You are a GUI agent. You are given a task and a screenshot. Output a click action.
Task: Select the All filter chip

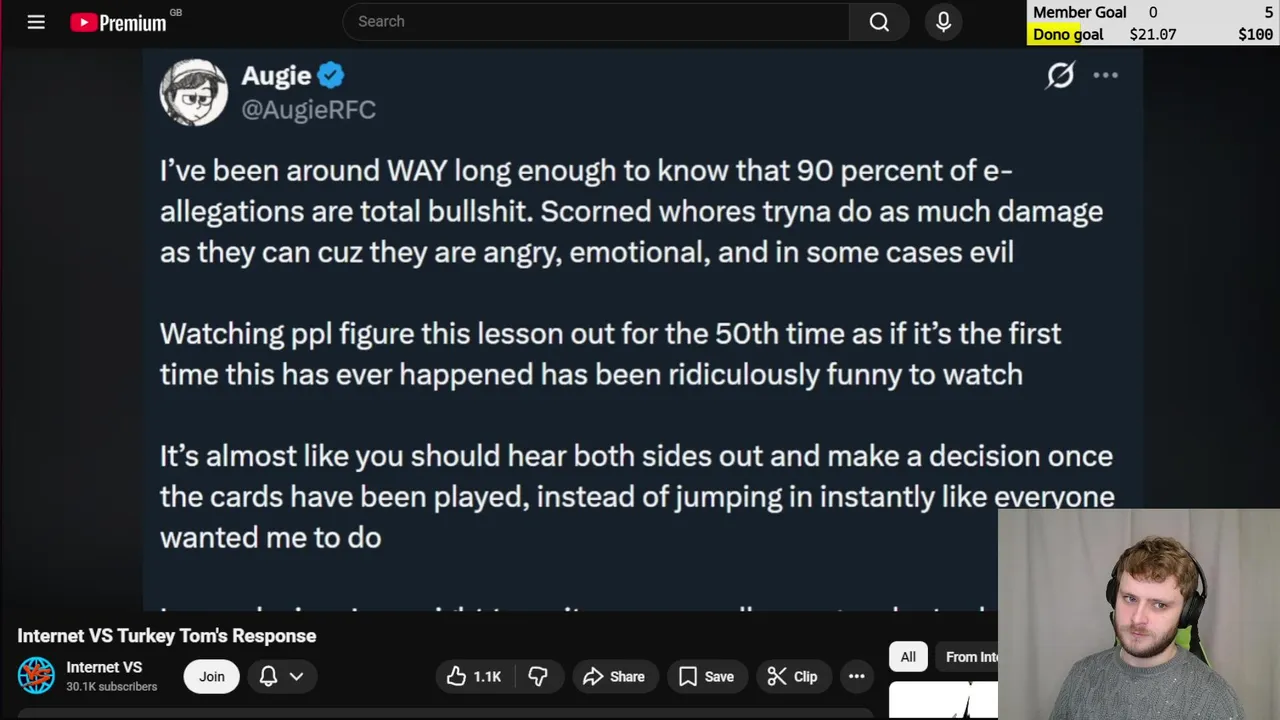(x=908, y=657)
